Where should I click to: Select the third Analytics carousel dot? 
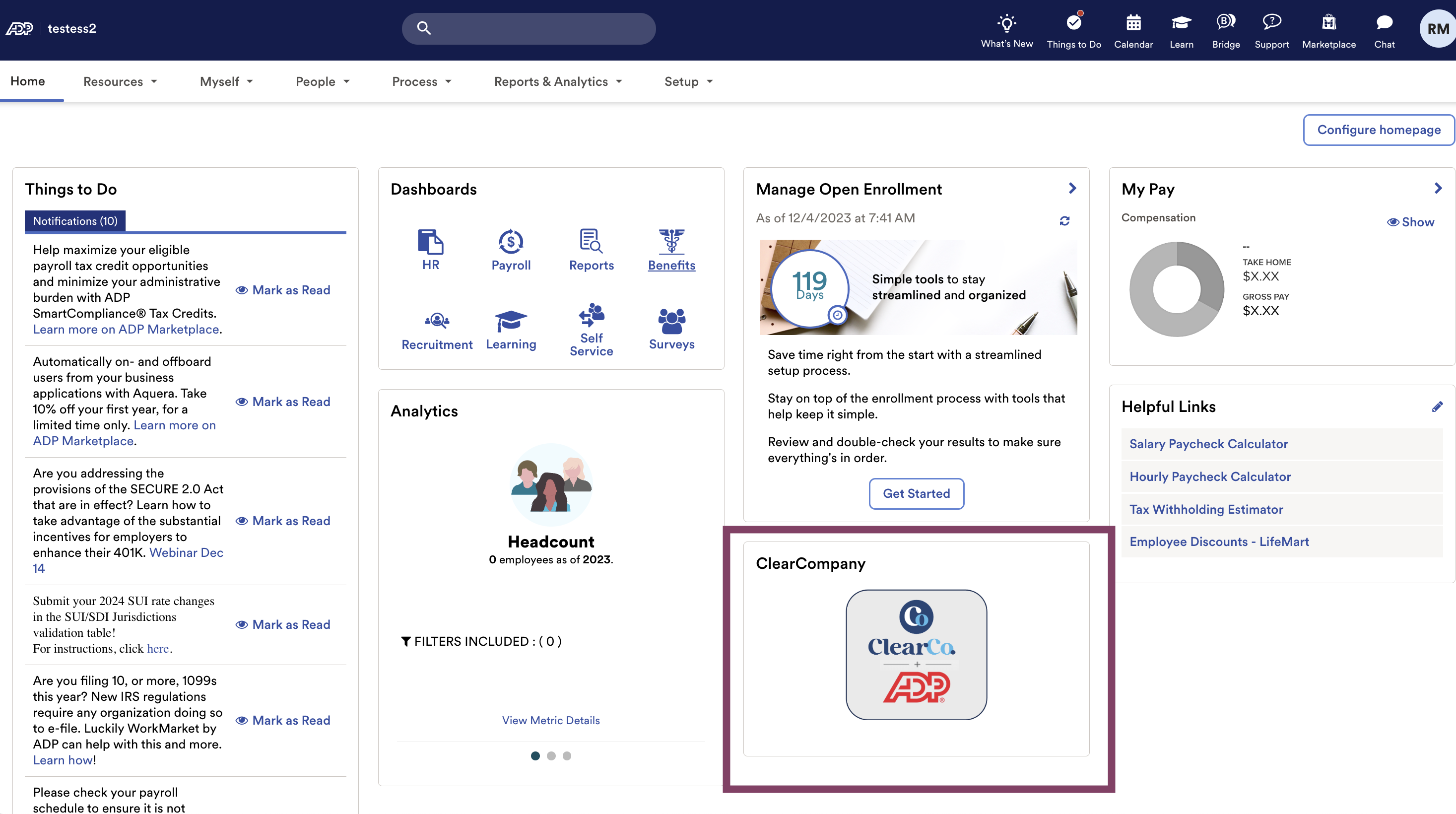[566, 756]
